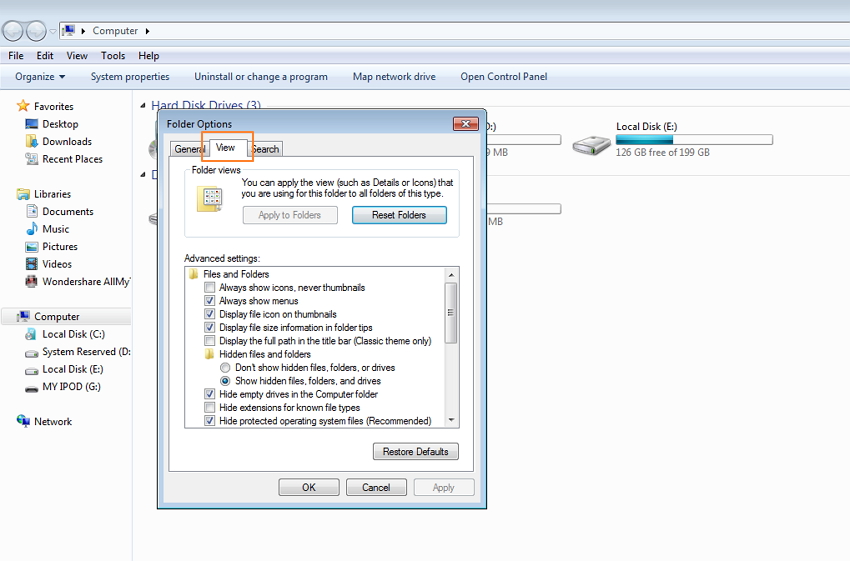Click the Restore Defaults button
The image size is (850, 561).
click(416, 452)
